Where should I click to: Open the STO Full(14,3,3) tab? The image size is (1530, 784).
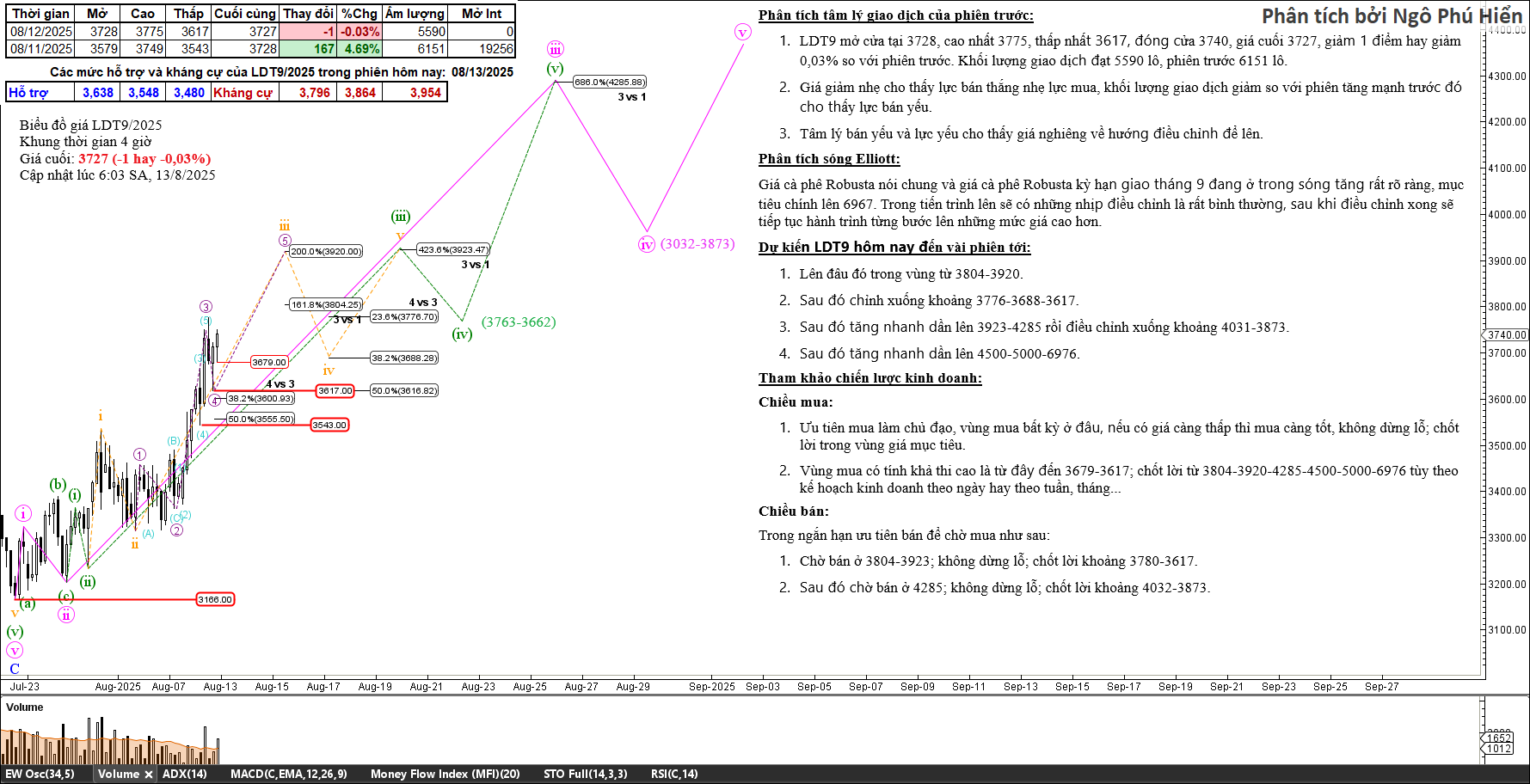pos(585,774)
